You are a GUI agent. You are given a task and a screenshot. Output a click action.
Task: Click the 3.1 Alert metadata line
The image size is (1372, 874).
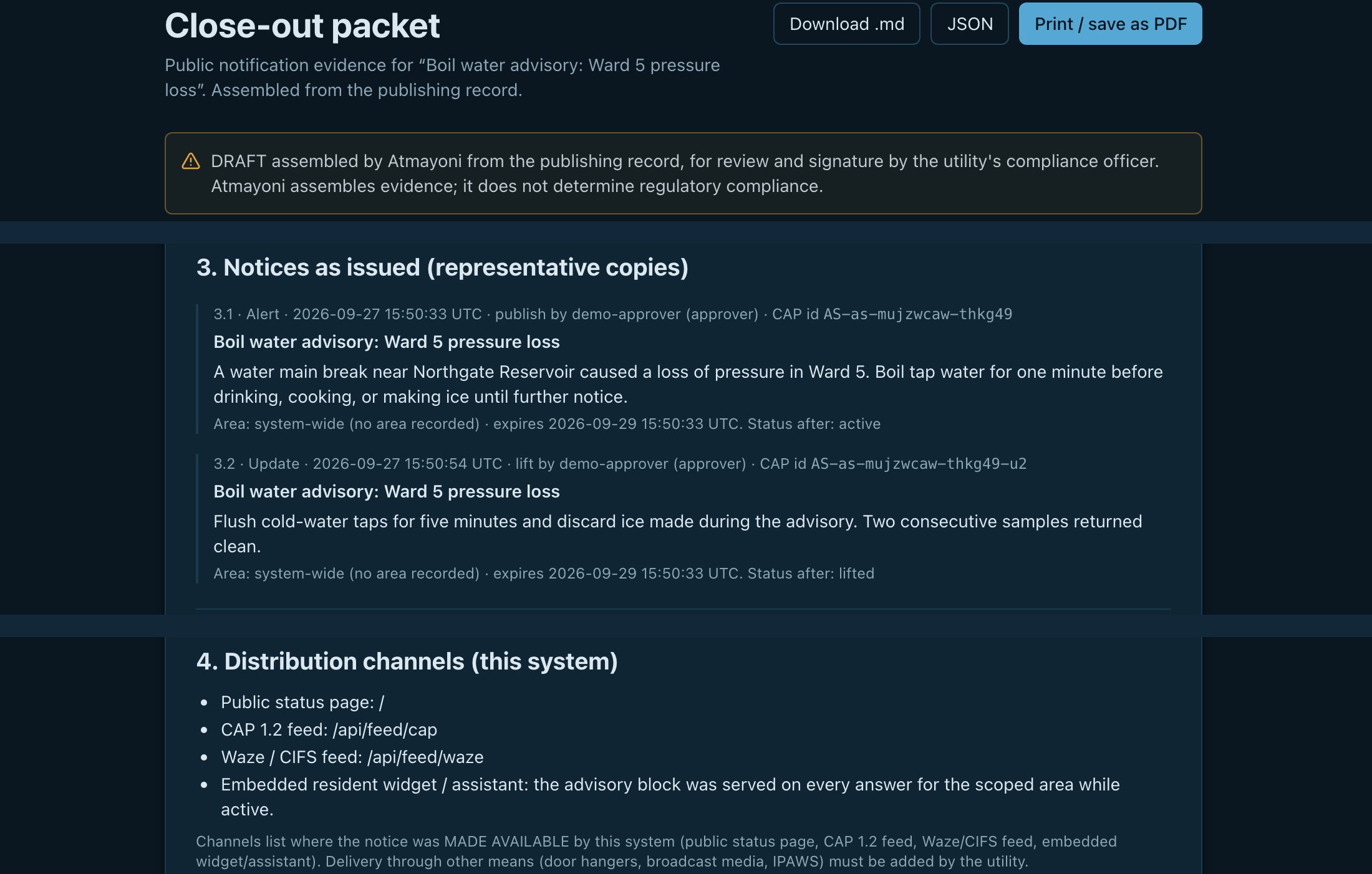pyautogui.click(x=612, y=314)
